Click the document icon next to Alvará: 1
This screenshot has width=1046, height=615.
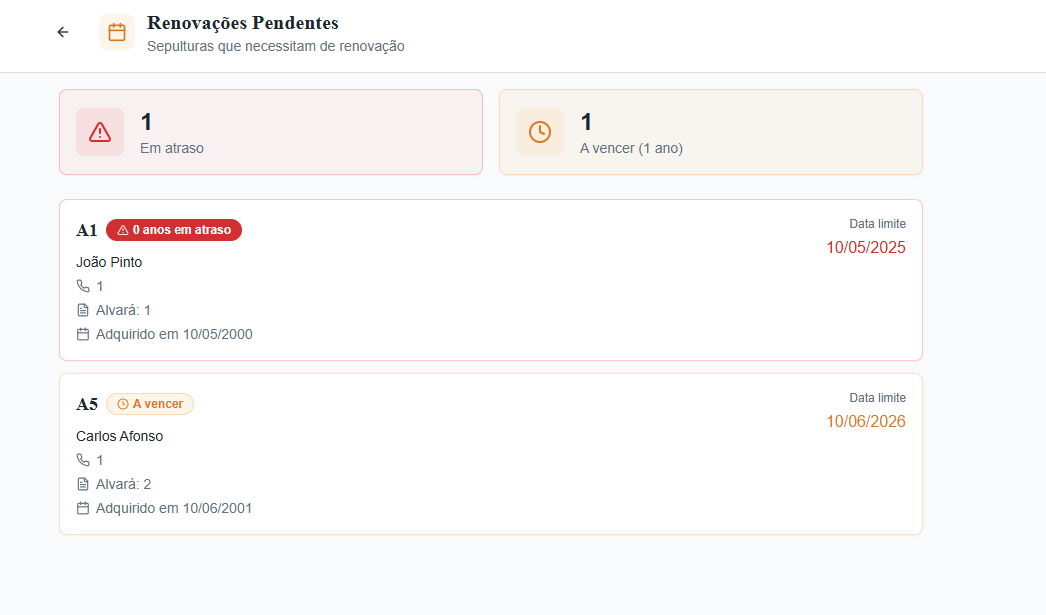83,310
